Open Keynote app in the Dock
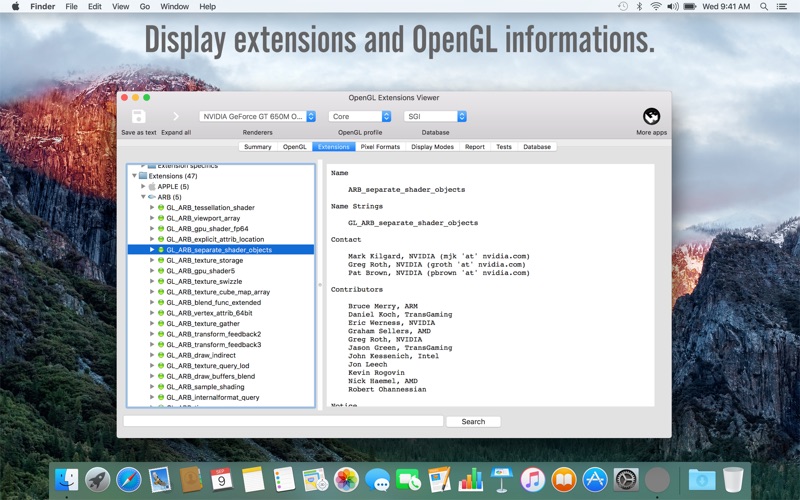800x500 pixels. click(x=502, y=480)
